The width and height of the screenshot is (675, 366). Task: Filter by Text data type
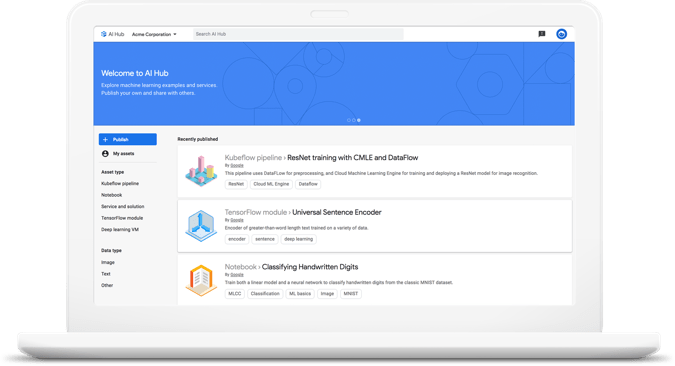106,274
